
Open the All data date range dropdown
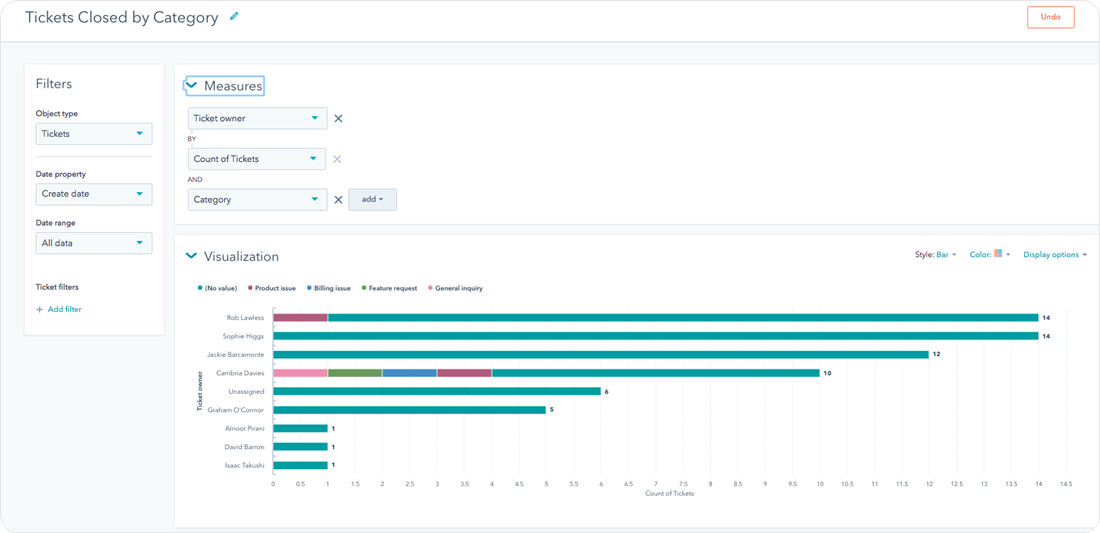tap(94, 243)
